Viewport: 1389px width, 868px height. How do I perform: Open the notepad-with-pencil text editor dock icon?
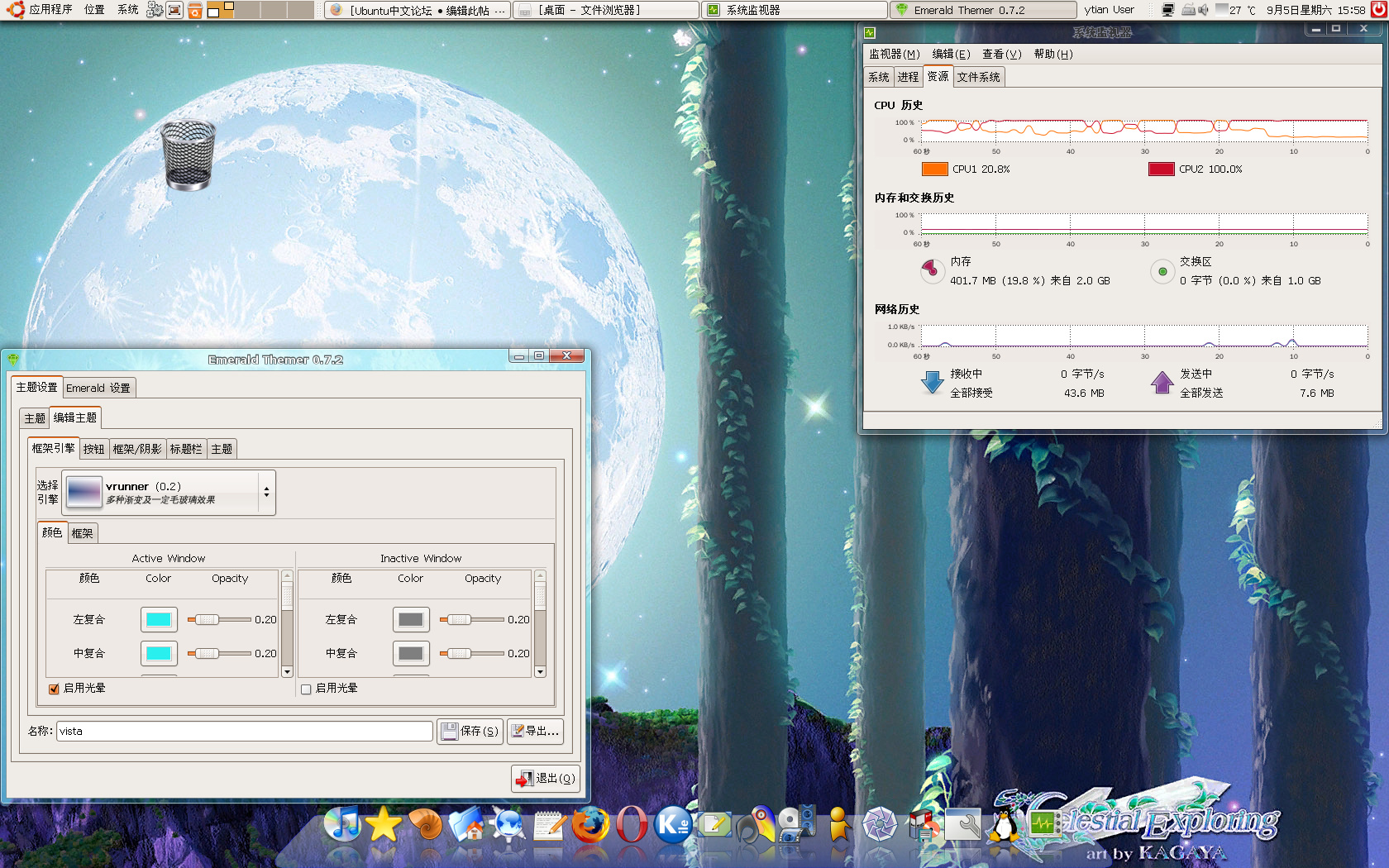coord(549,823)
